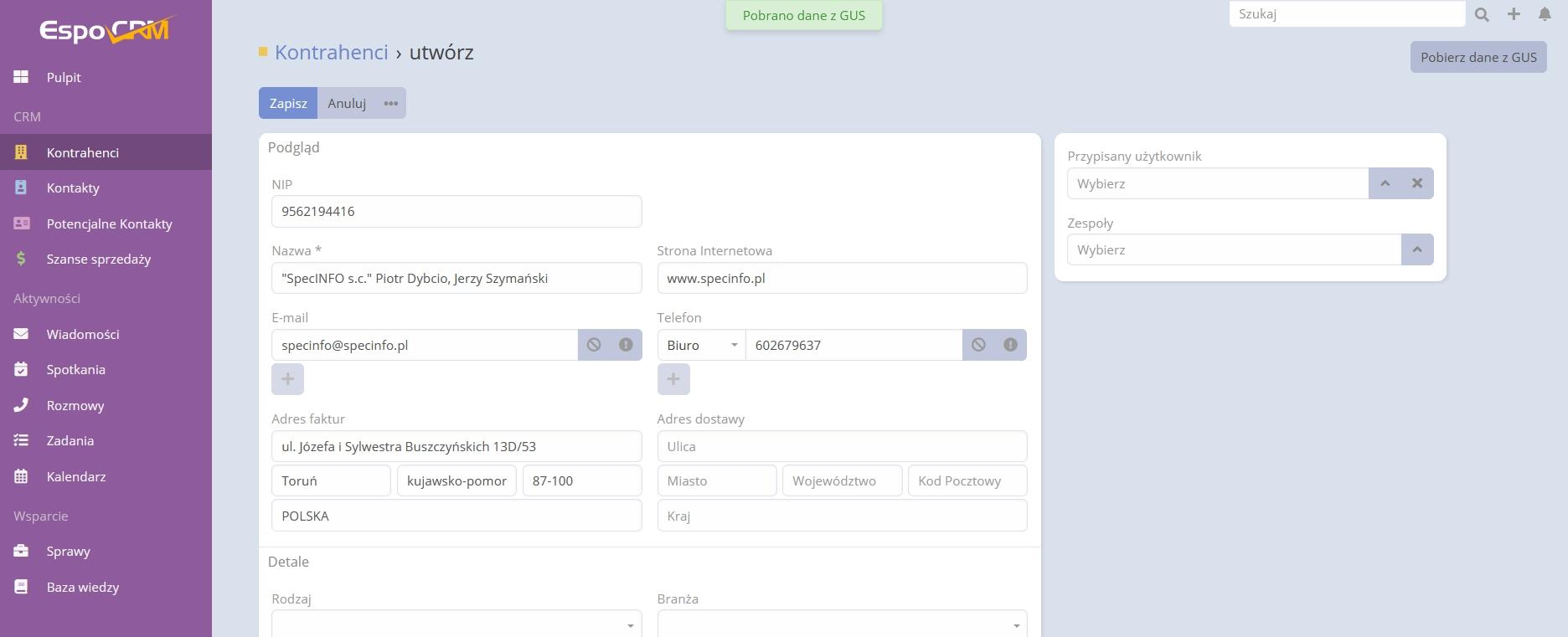Click the Pulpit grid icon

tap(21, 77)
